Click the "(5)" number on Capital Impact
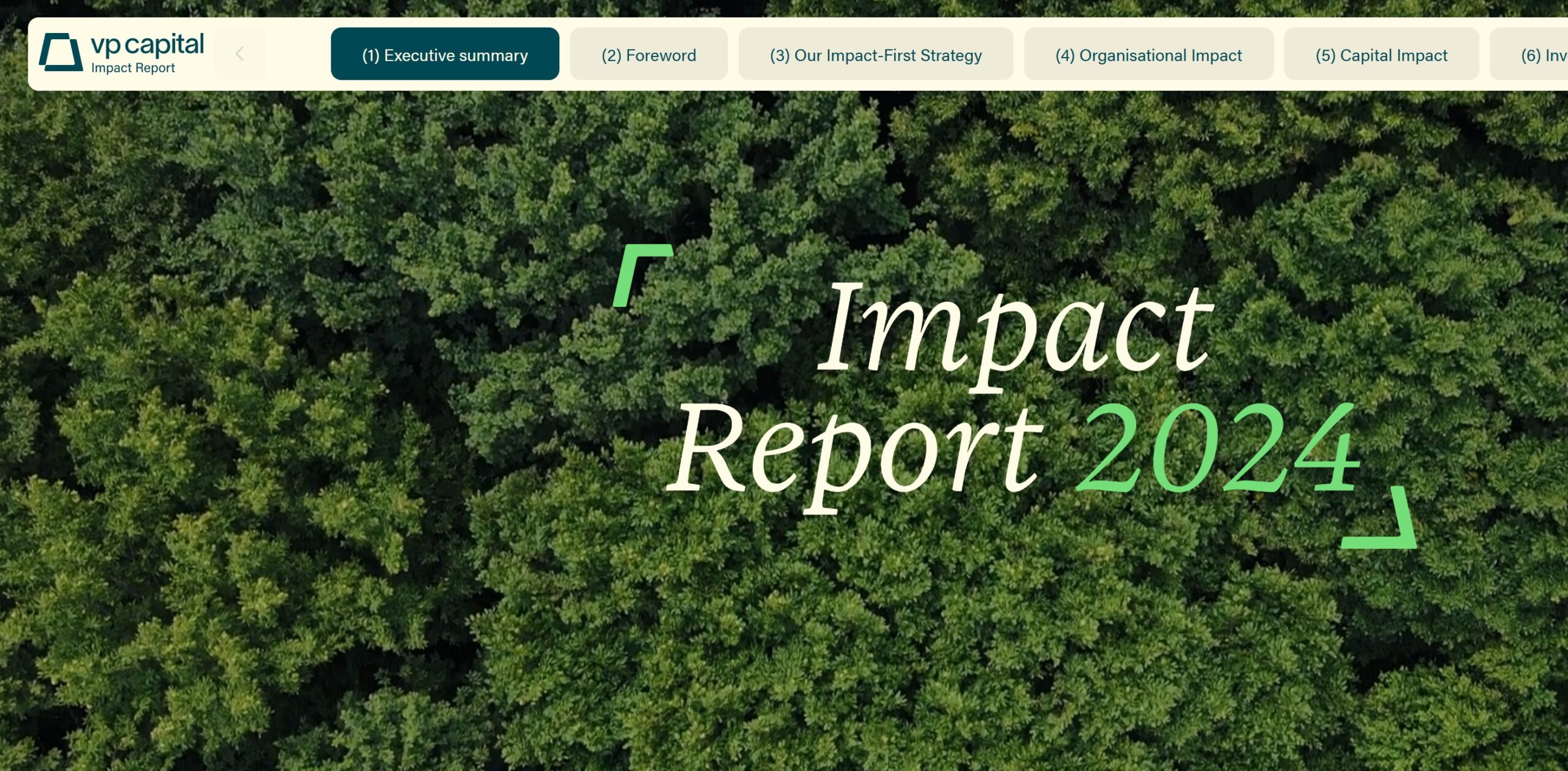1568x771 pixels. click(1325, 56)
